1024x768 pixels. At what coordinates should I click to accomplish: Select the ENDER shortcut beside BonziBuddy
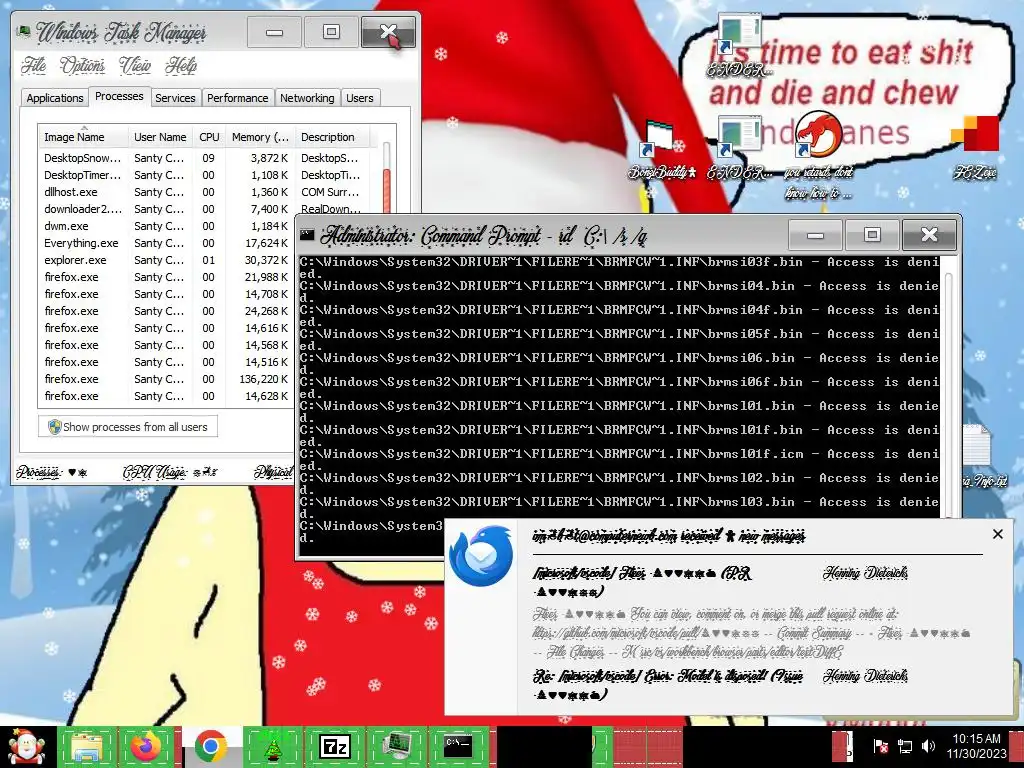pos(739,148)
